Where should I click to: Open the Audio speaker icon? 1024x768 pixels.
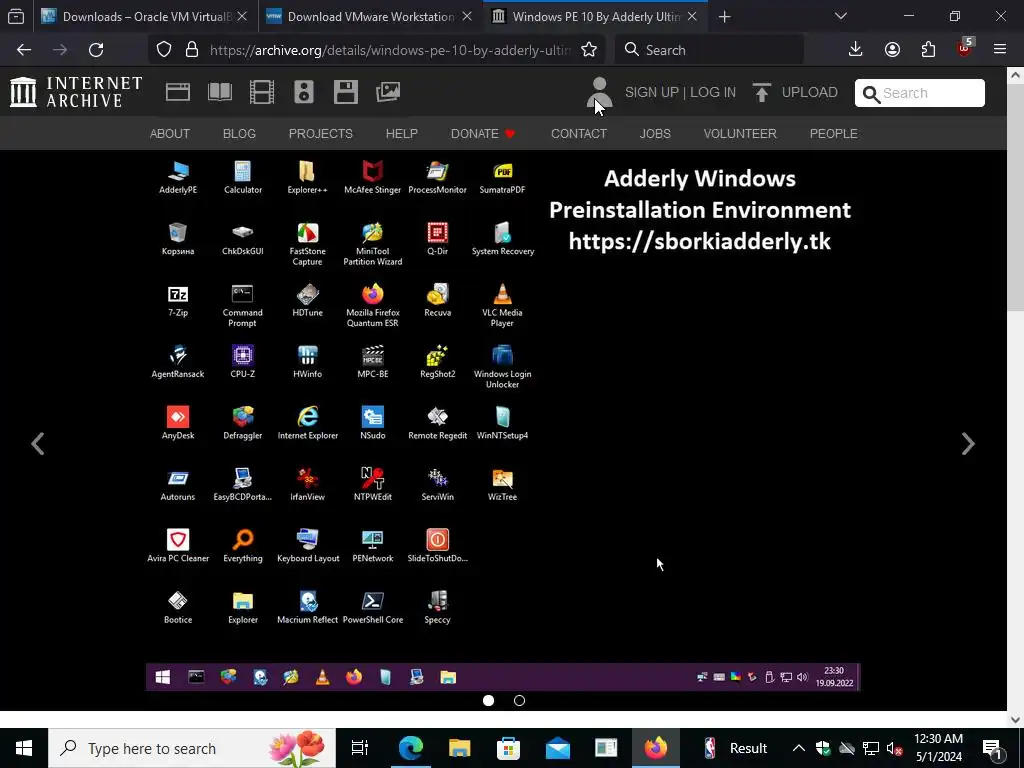(x=304, y=92)
